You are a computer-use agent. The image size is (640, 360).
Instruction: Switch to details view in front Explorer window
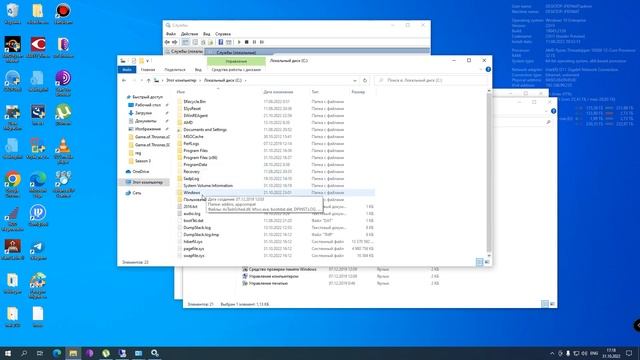click(480, 262)
